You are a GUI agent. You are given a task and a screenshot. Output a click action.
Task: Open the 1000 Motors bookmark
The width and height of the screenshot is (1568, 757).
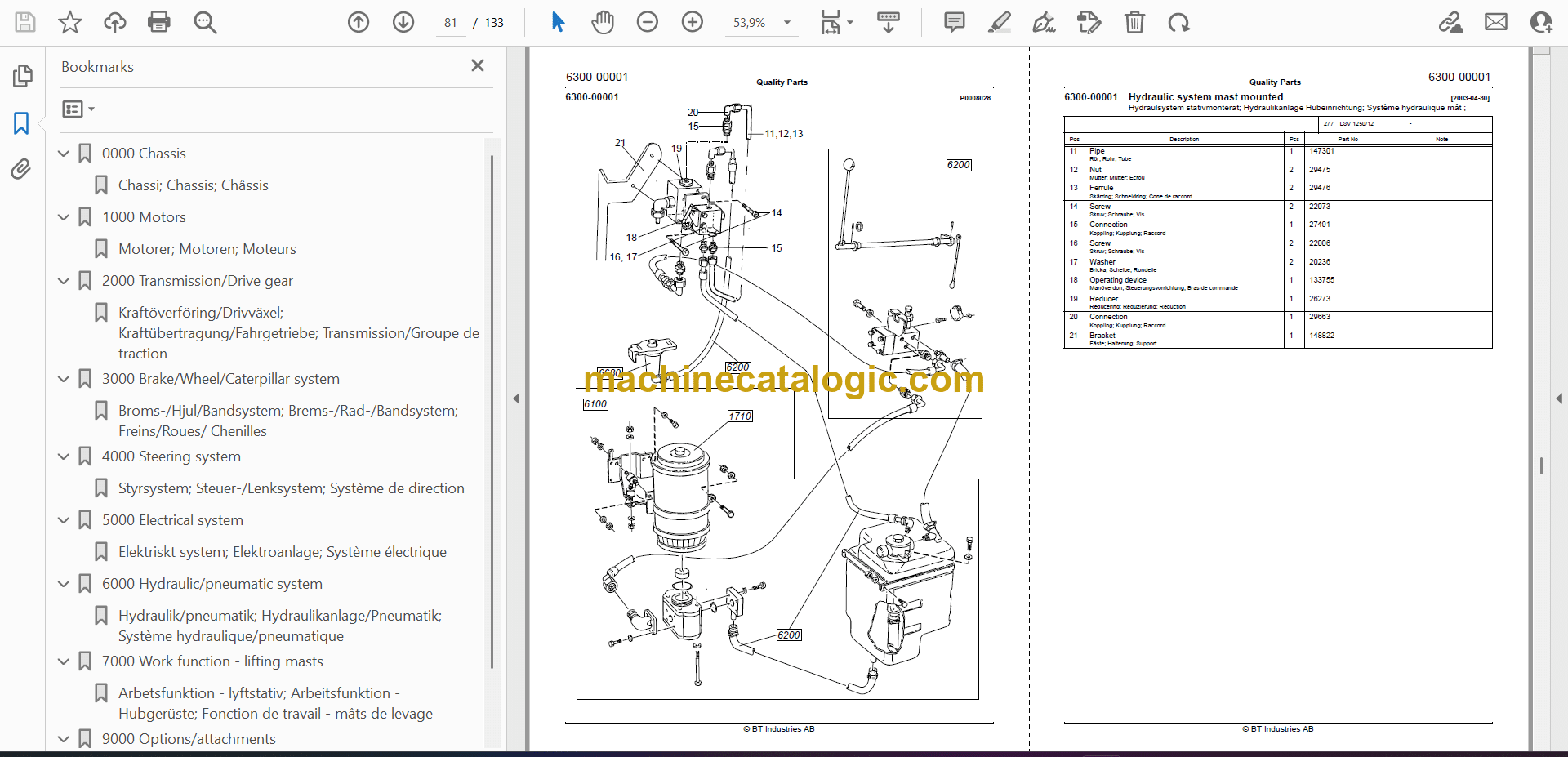[144, 217]
